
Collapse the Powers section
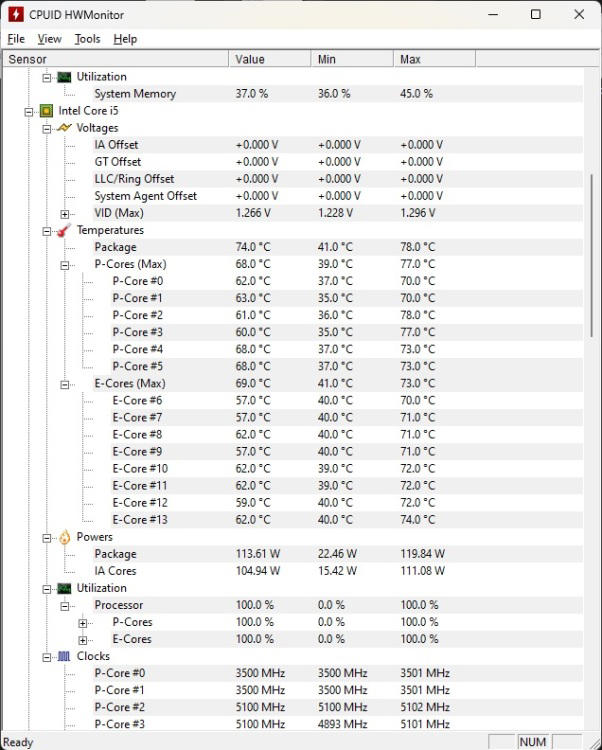pyautogui.click(x=47, y=538)
